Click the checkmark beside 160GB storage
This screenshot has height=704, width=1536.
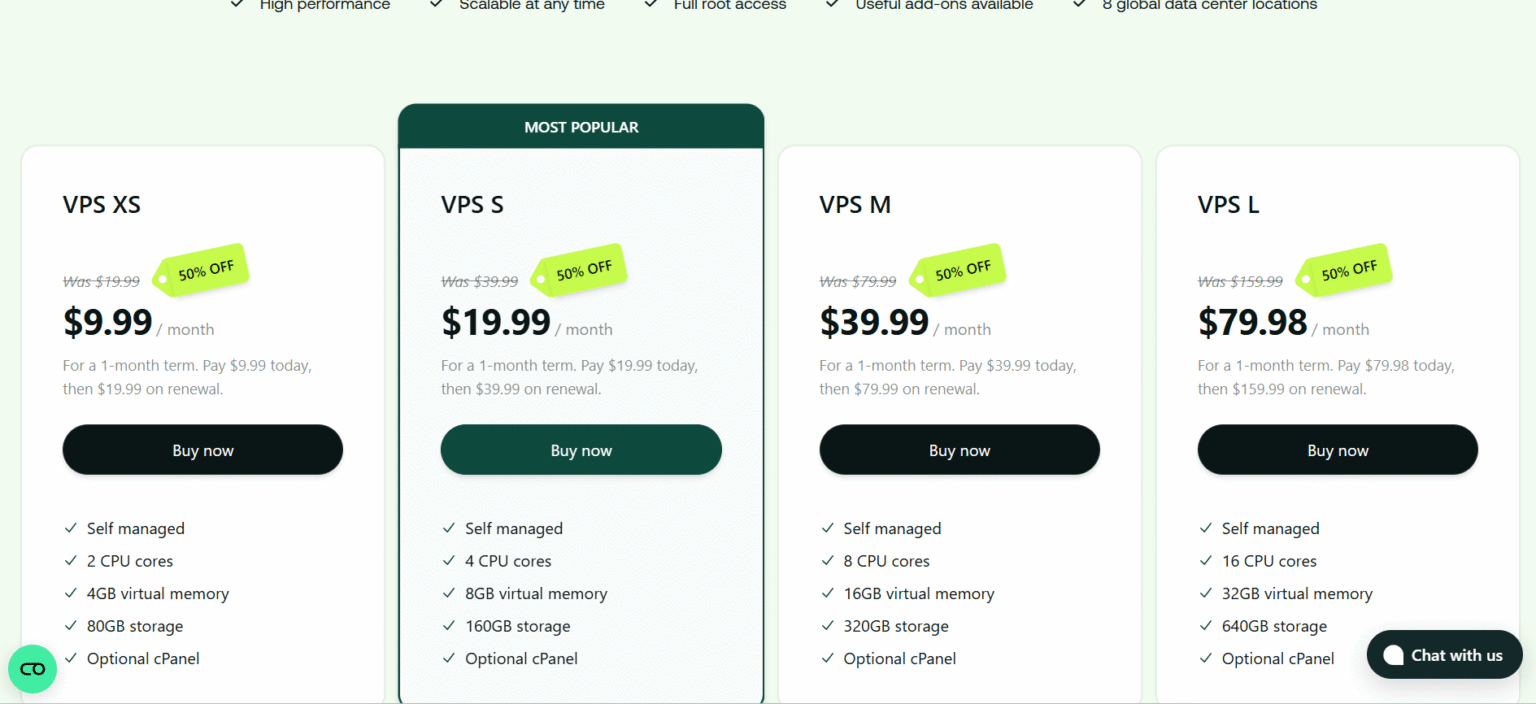[449, 626]
